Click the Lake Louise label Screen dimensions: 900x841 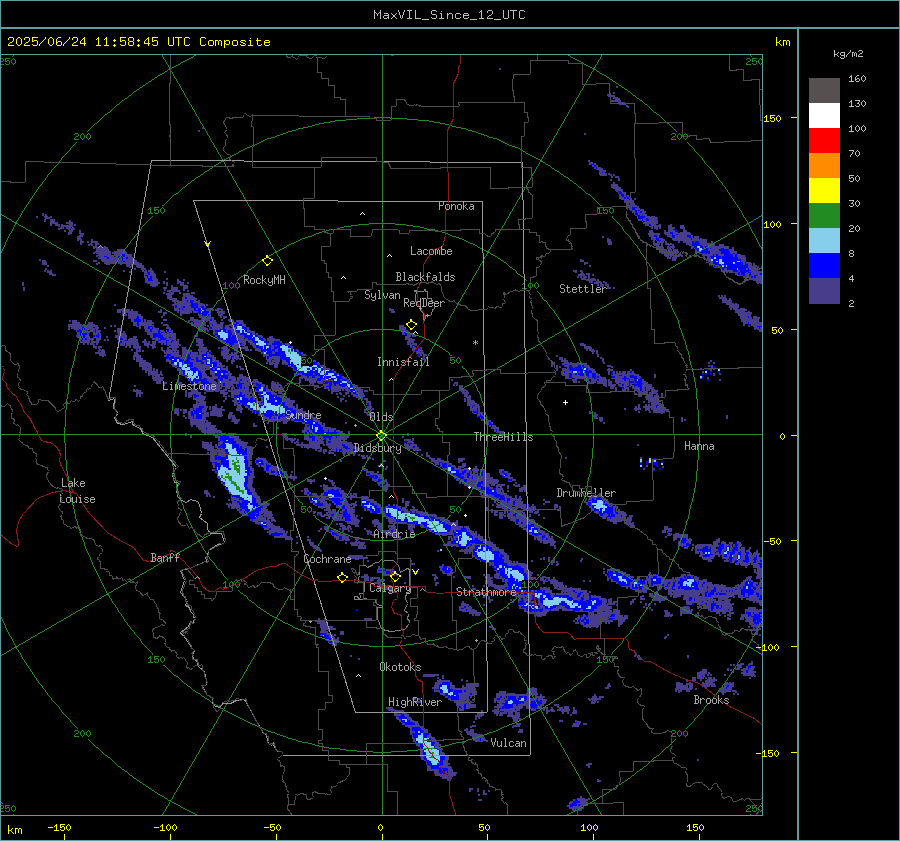coord(77,491)
